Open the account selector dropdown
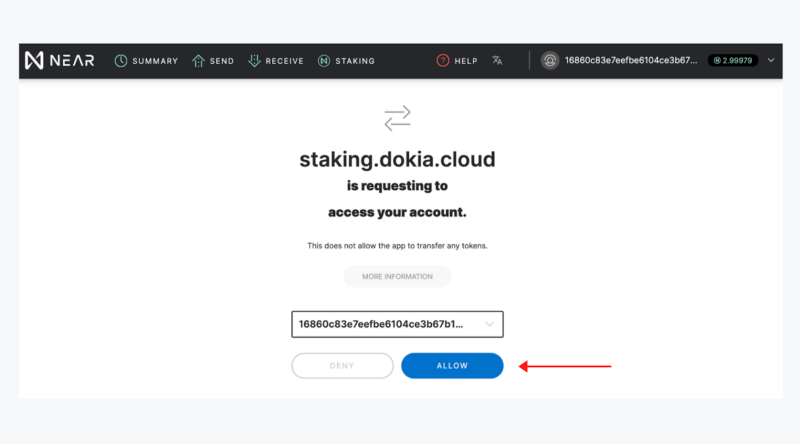This screenshot has height=444, width=800. (x=397, y=324)
